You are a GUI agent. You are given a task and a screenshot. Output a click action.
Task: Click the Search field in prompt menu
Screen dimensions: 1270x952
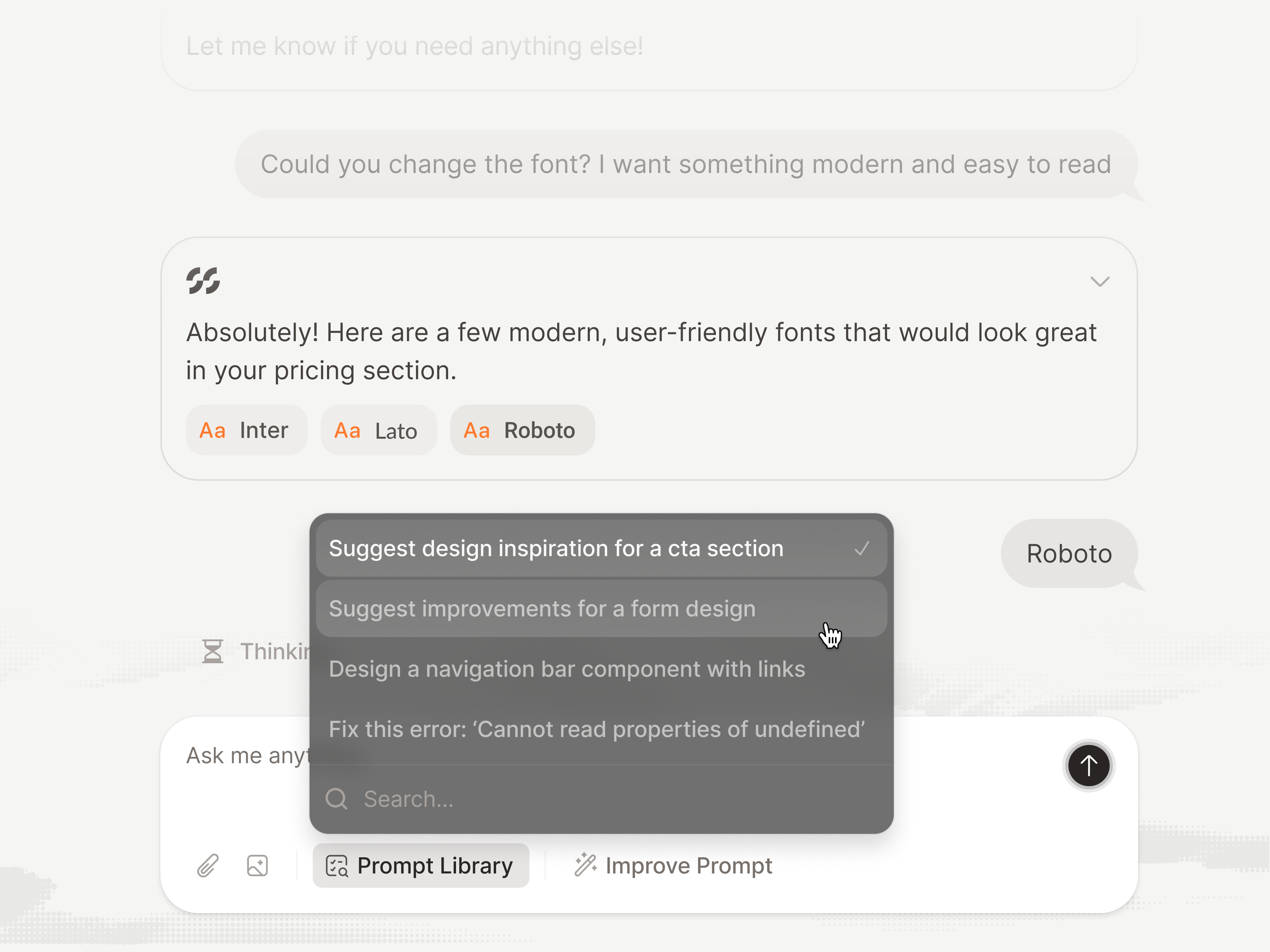point(601,799)
